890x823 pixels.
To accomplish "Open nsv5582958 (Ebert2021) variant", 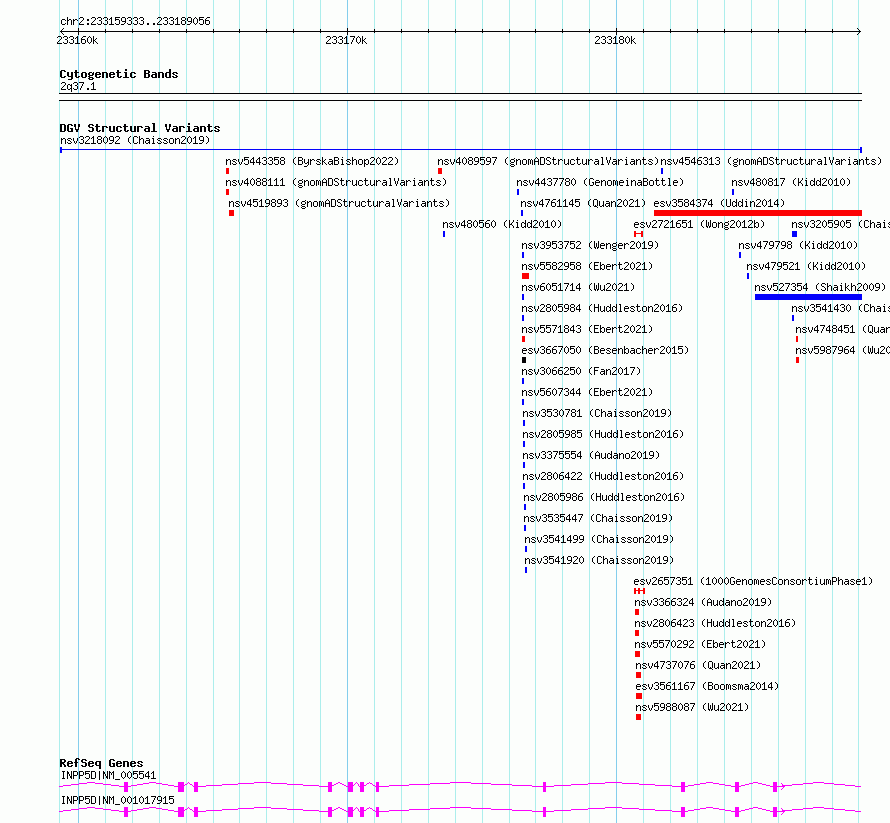I will coord(587,266).
